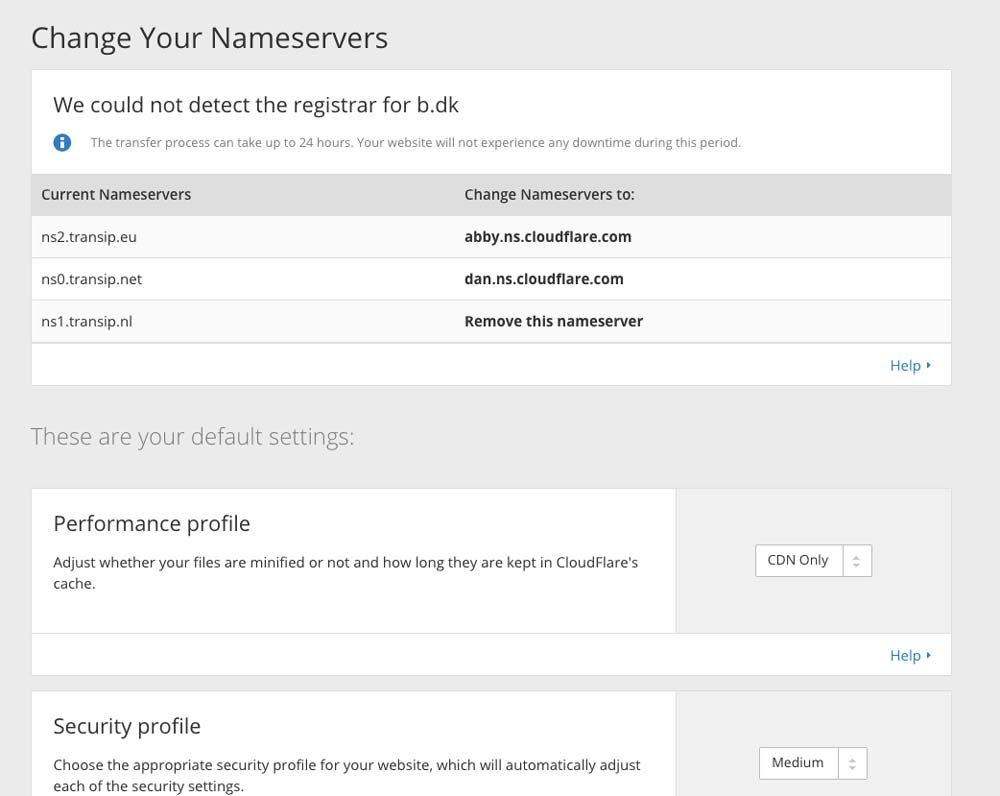Click the blue info icon
This screenshot has width=1000, height=796.
pyautogui.click(x=62, y=142)
